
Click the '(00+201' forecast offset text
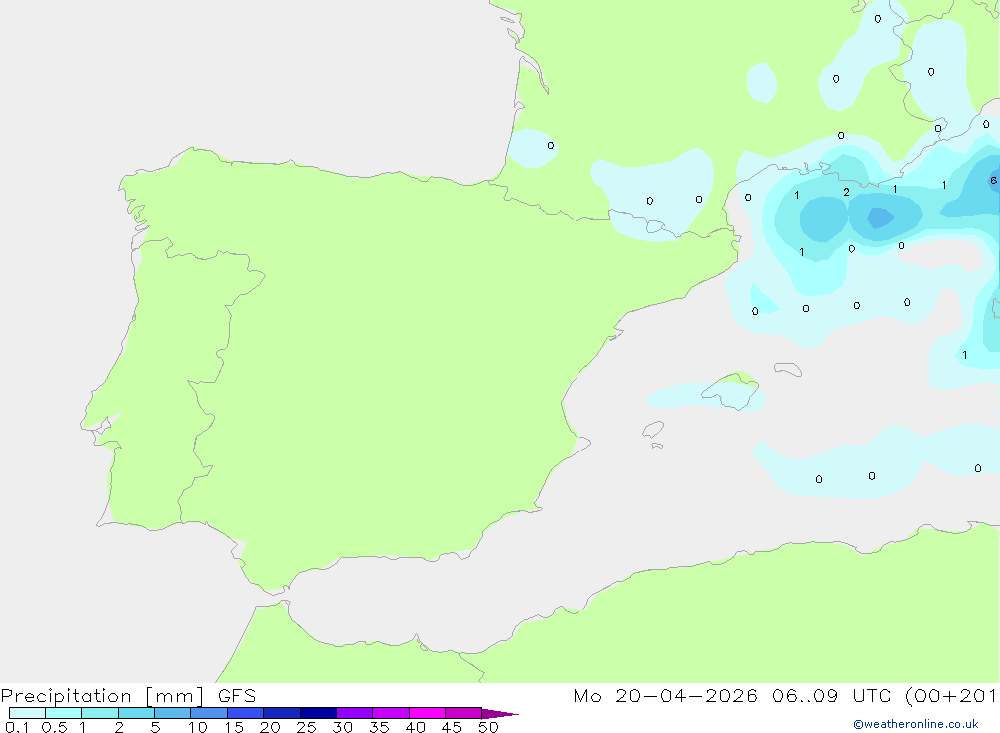click(951, 696)
